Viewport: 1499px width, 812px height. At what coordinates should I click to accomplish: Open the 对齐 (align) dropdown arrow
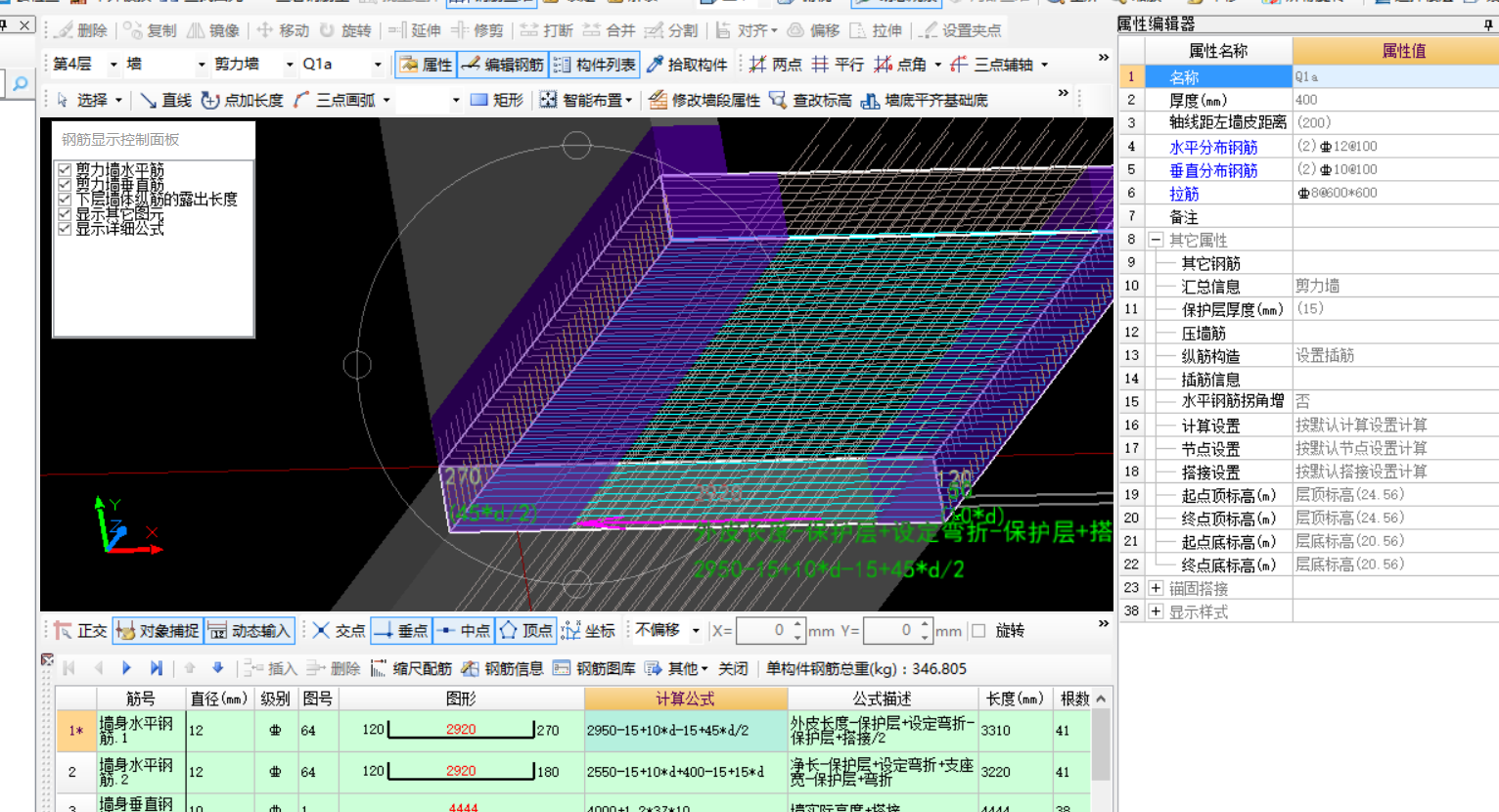point(773,30)
